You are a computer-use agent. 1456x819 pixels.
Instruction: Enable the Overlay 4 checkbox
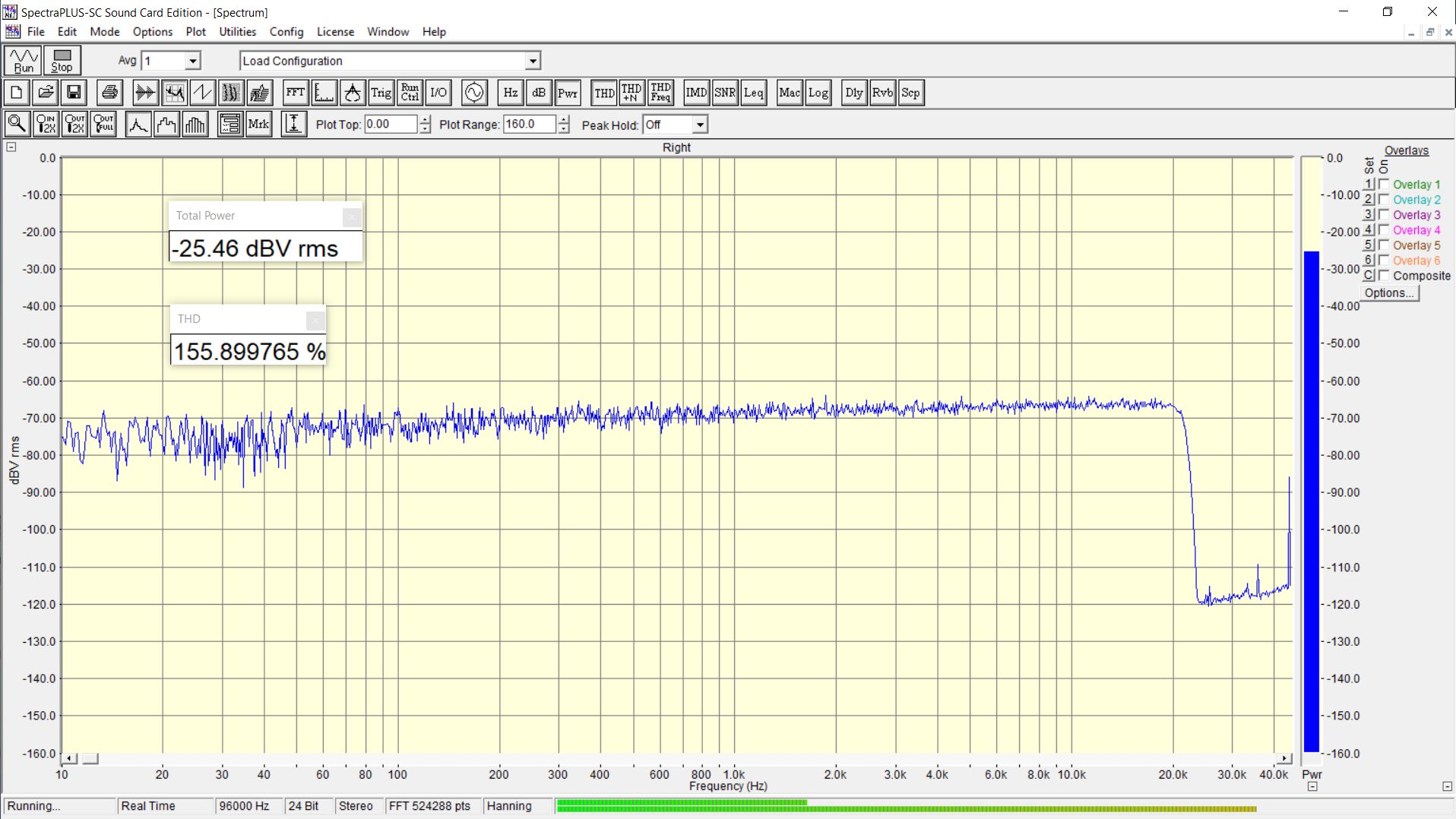(1384, 230)
